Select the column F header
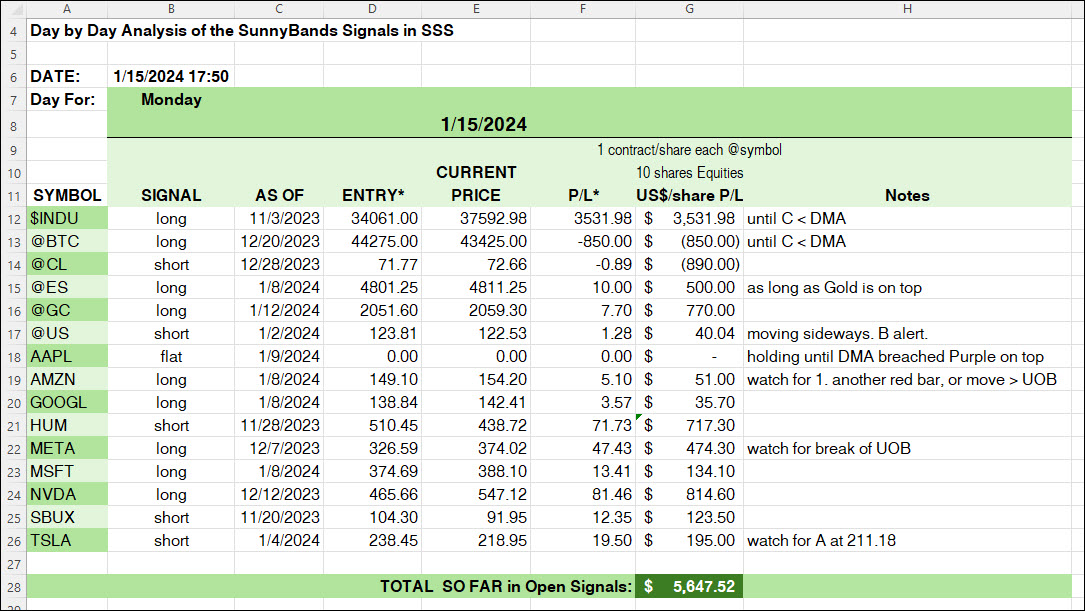Image resolution: width=1085 pixels, height=611 pixels. click(x=583, y=9)
